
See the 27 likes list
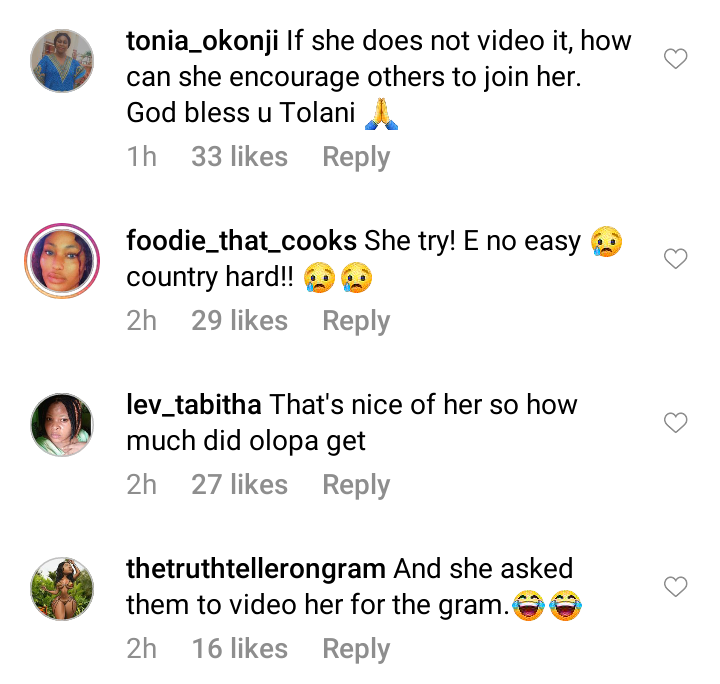click(x=239, y=485)
